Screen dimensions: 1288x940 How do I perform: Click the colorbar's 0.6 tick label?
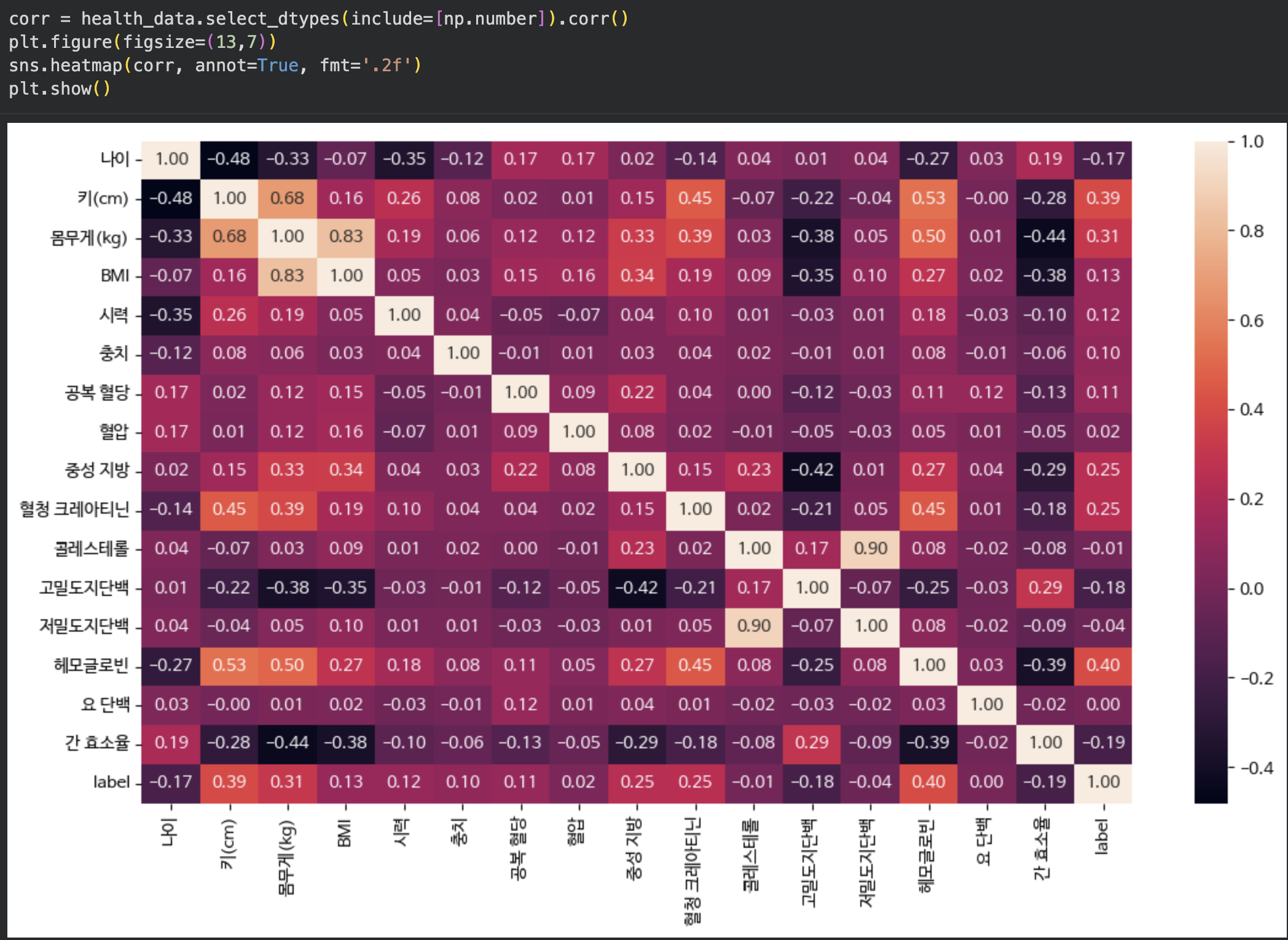click(1251, 321)
